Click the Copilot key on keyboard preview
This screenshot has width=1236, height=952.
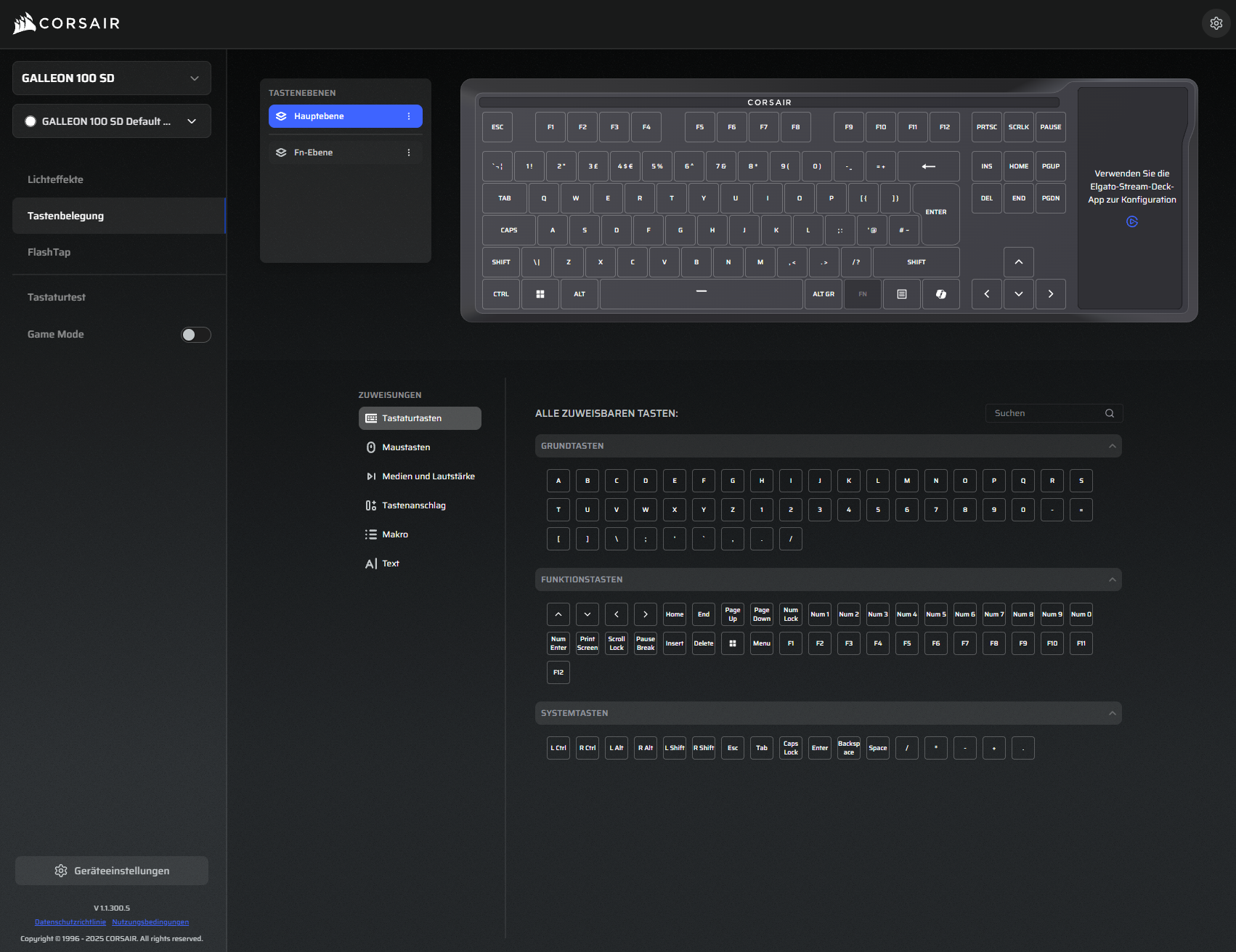[940, 294]
